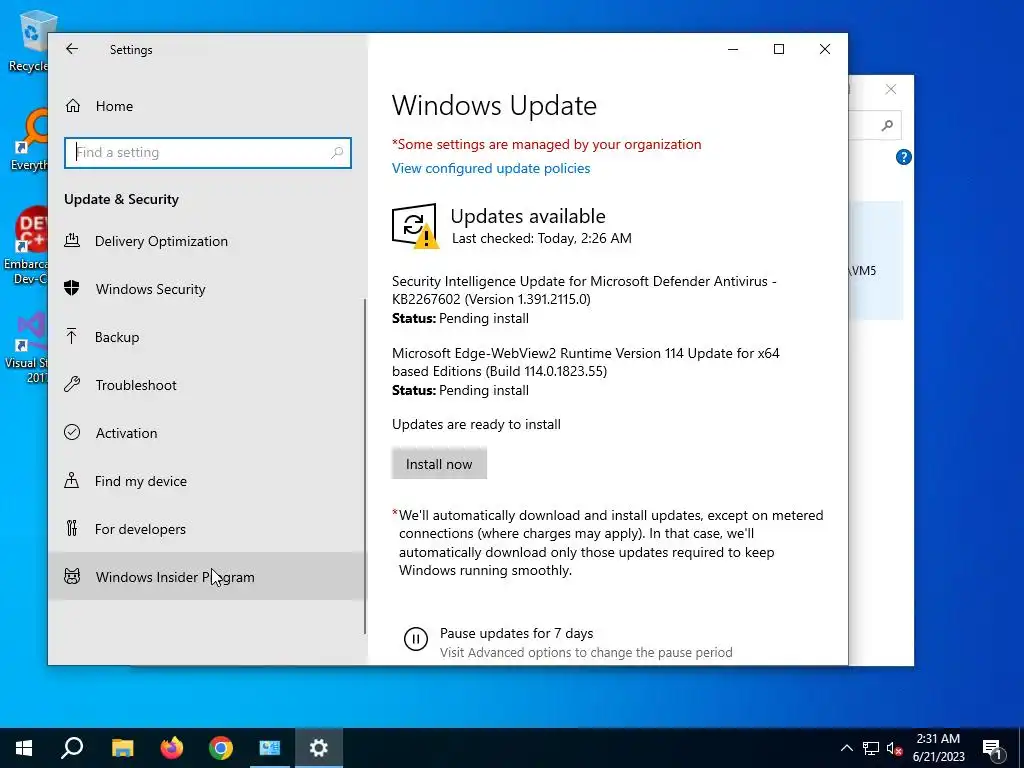This screenshot has width=1024, height=768.
Task: Click the Windows Update heading
Action: 494,106
